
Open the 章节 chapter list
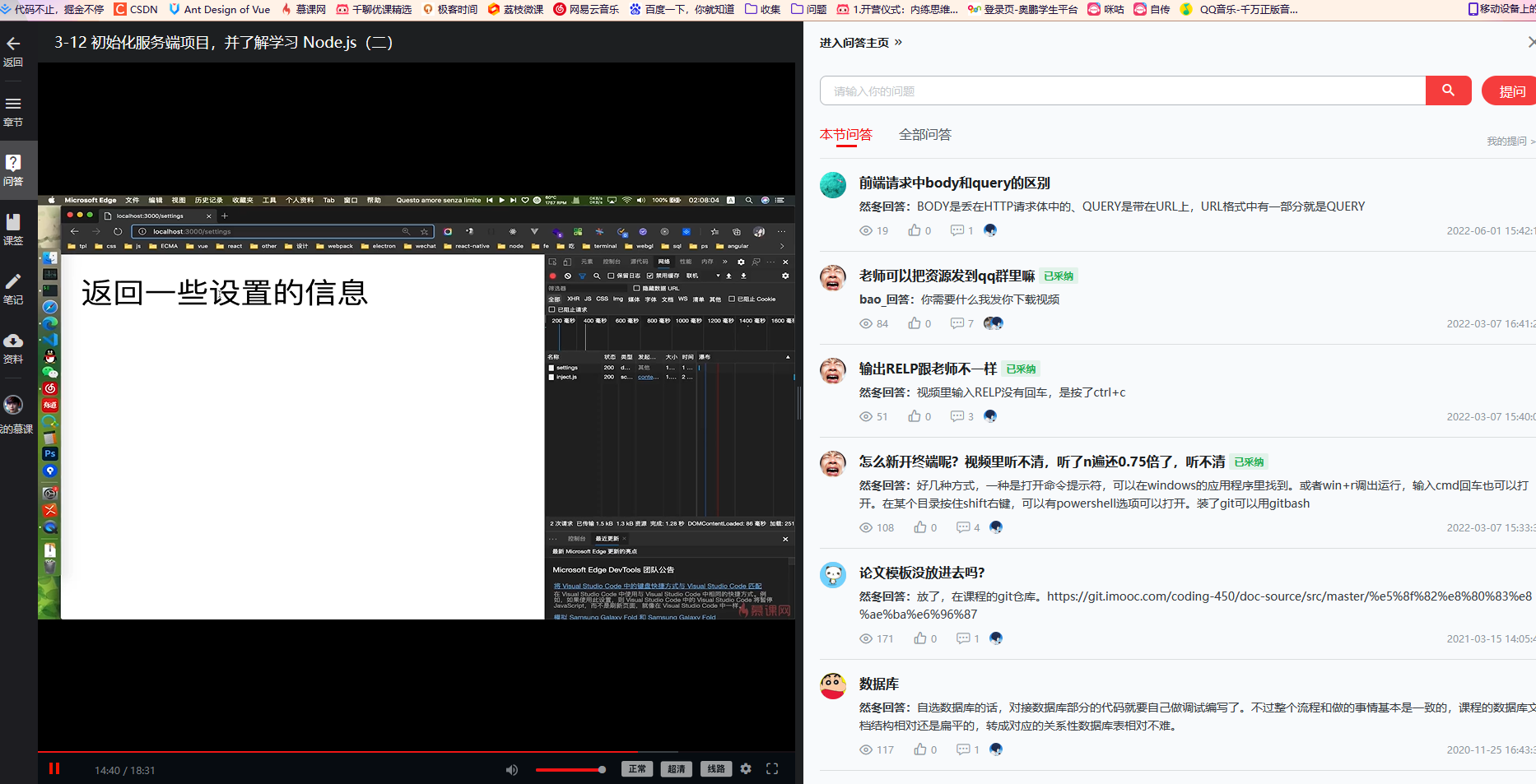(x=13, y=111)
